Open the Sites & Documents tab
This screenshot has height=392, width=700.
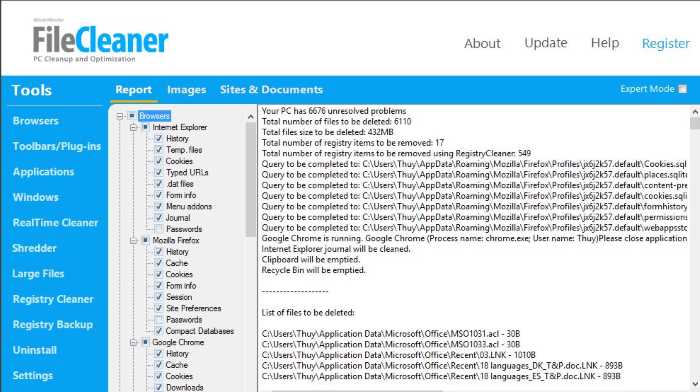(x=271, y=89)
